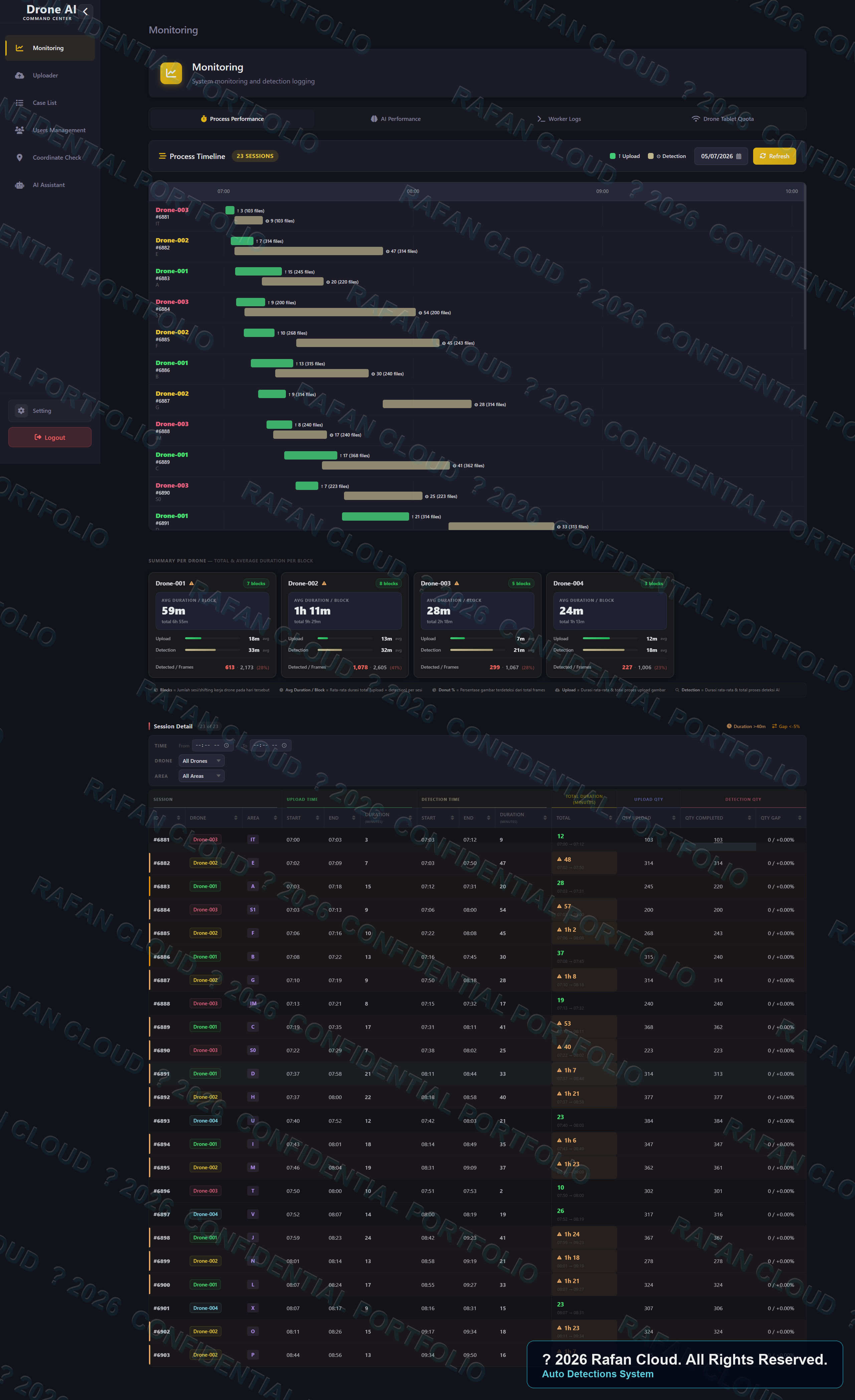Select Drone-003 #6881 upload bar
This screenshot has width=855, height=1400.
click(x=230, y=210)
